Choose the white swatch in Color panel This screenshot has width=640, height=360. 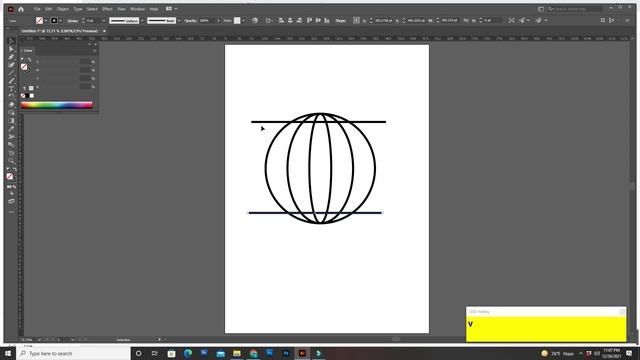tap(32, 96)
